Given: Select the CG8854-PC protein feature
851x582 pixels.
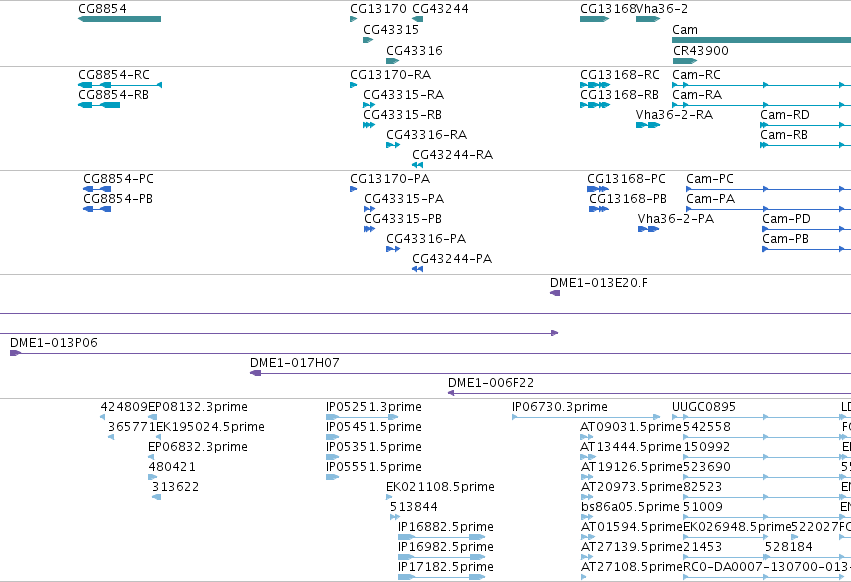Looking at the screenshot, I should [x=97, y=189].
